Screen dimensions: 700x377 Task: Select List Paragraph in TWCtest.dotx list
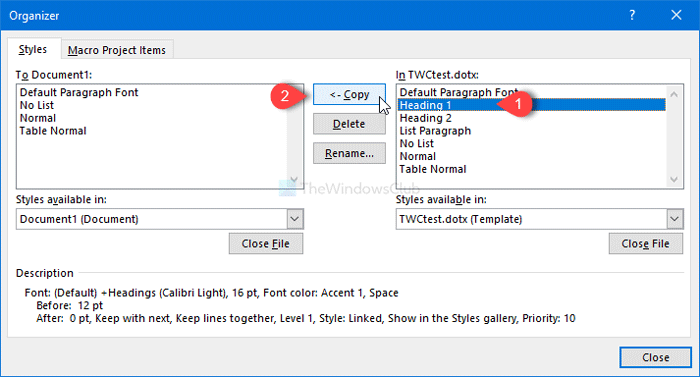pos(435,131)
